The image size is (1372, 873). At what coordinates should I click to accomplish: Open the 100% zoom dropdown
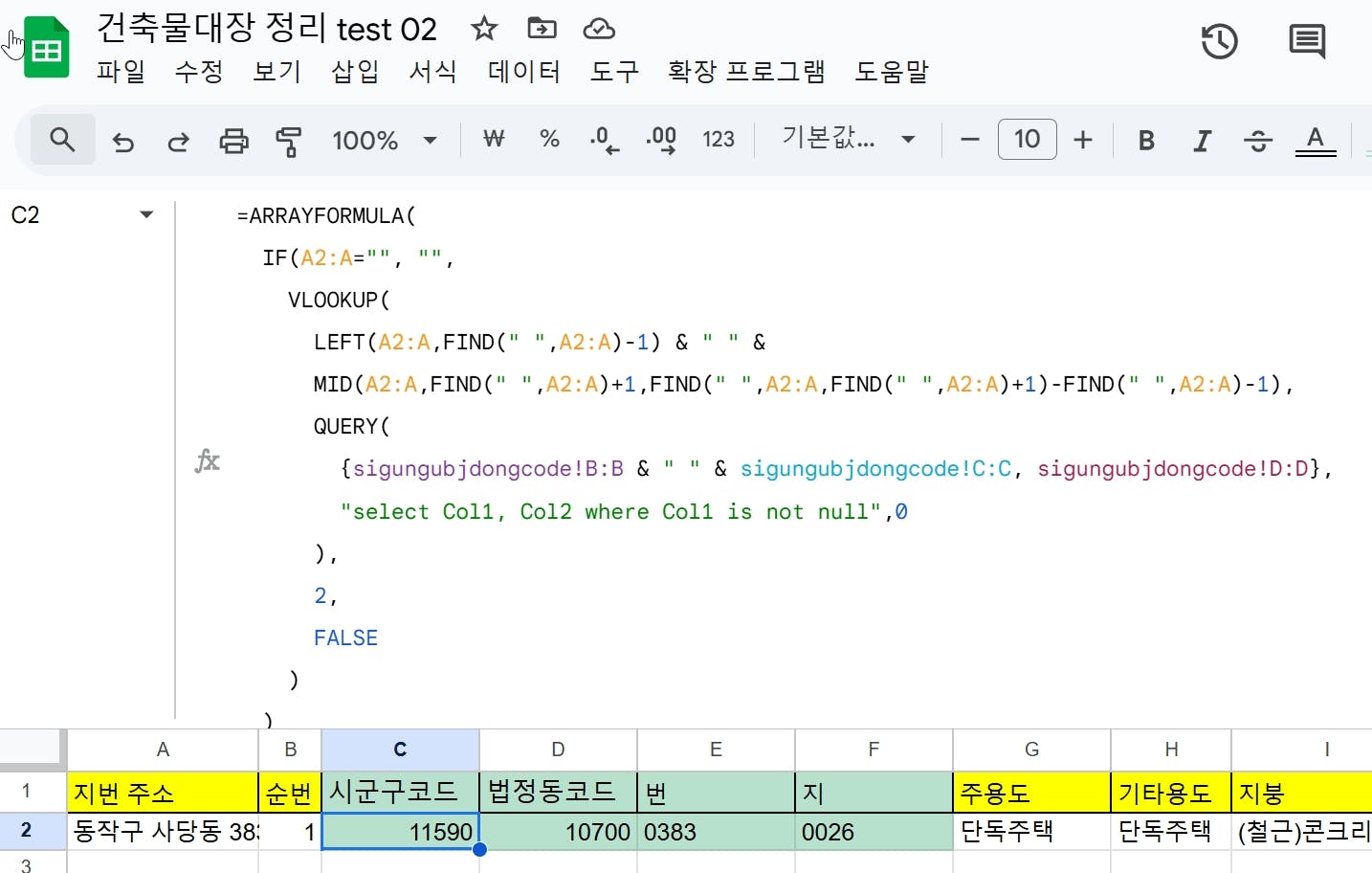coord(385,141)
